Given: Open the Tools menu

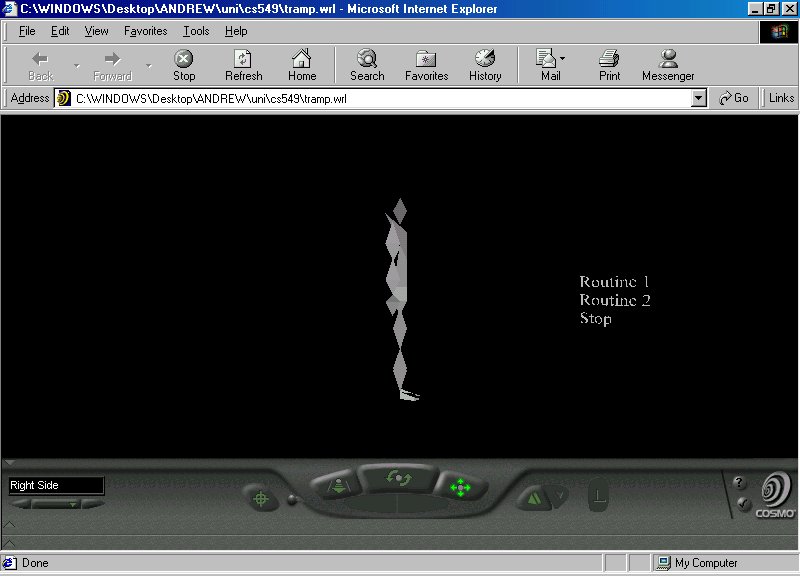Looking at the screenshot, I should [196, 31].
